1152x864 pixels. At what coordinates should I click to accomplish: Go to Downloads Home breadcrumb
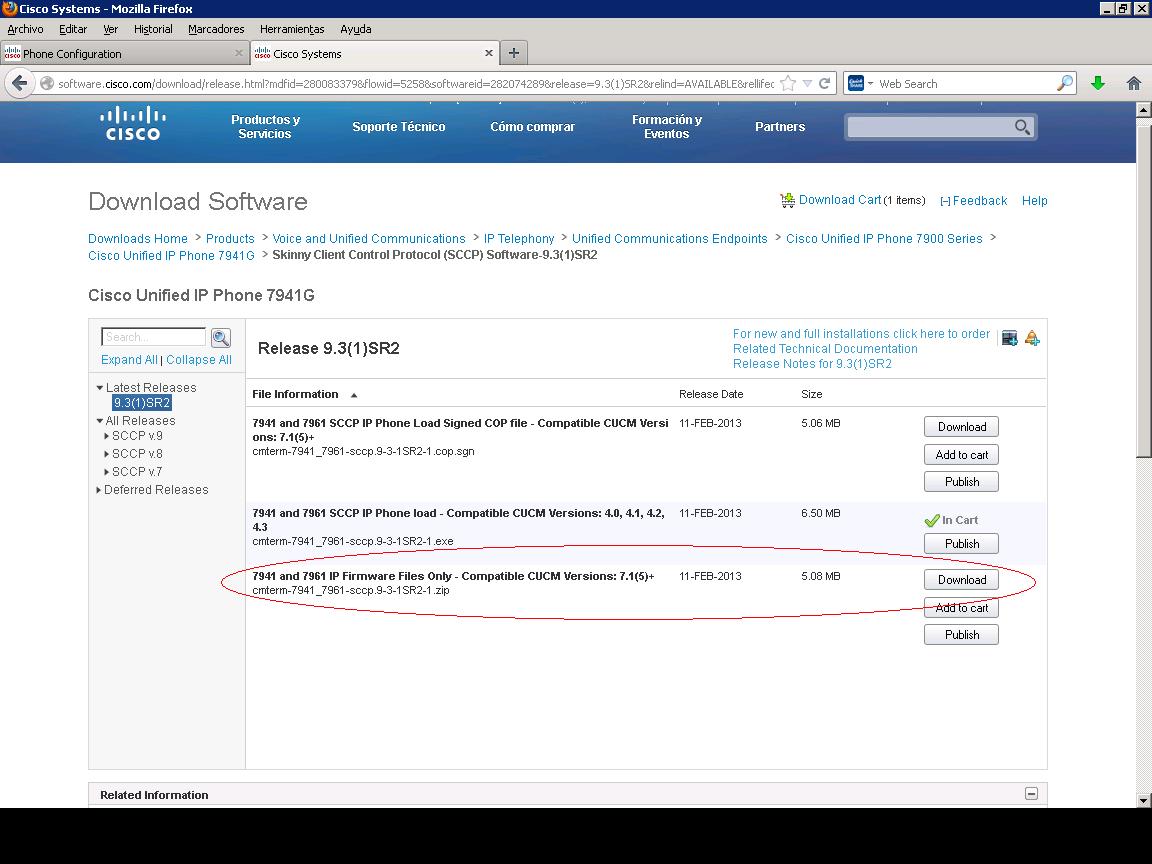tap(138, 239)
